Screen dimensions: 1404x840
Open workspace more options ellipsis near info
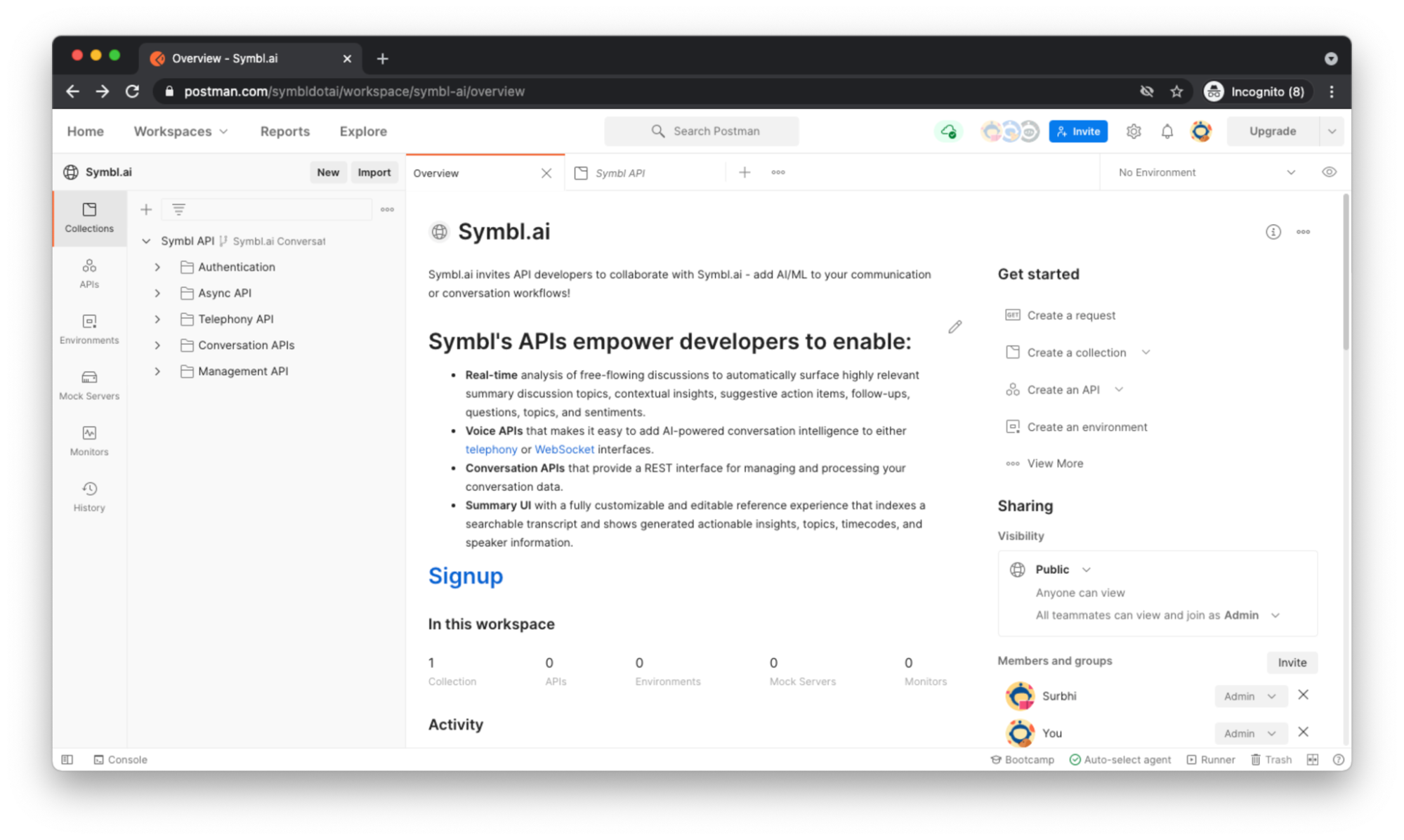point(1303,232)
